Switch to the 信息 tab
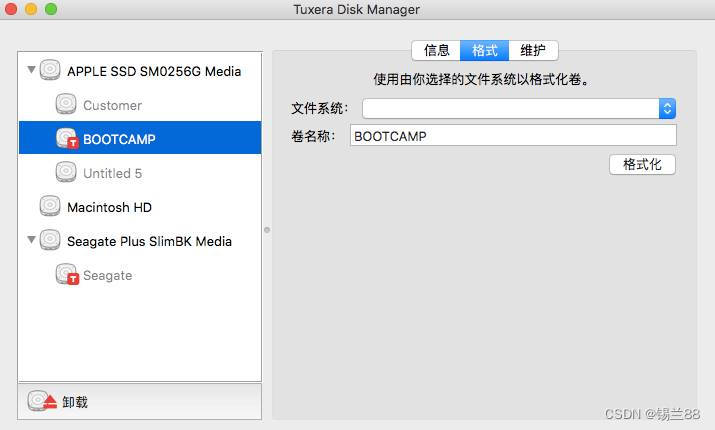715x430 pixels. pos(436,50)
